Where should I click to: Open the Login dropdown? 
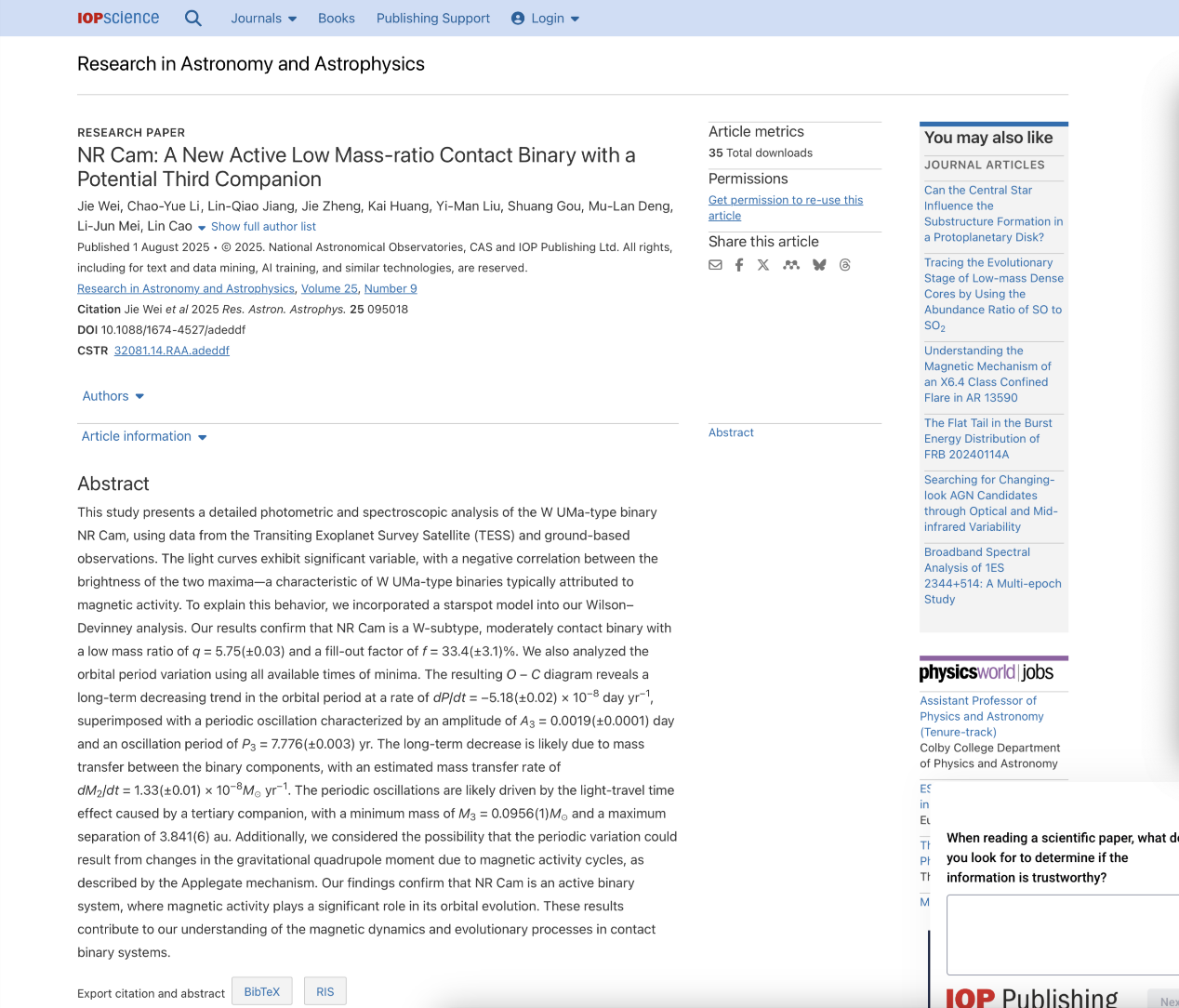tap(546, 19)
